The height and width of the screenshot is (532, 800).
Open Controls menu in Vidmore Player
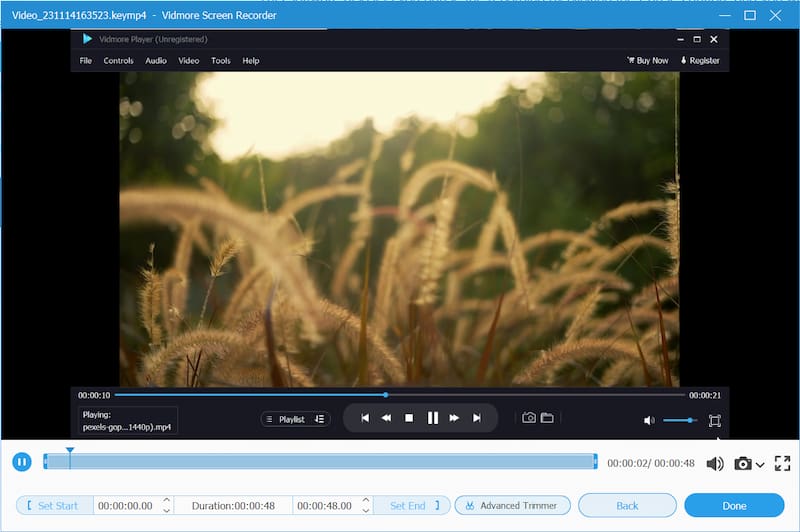118,61
